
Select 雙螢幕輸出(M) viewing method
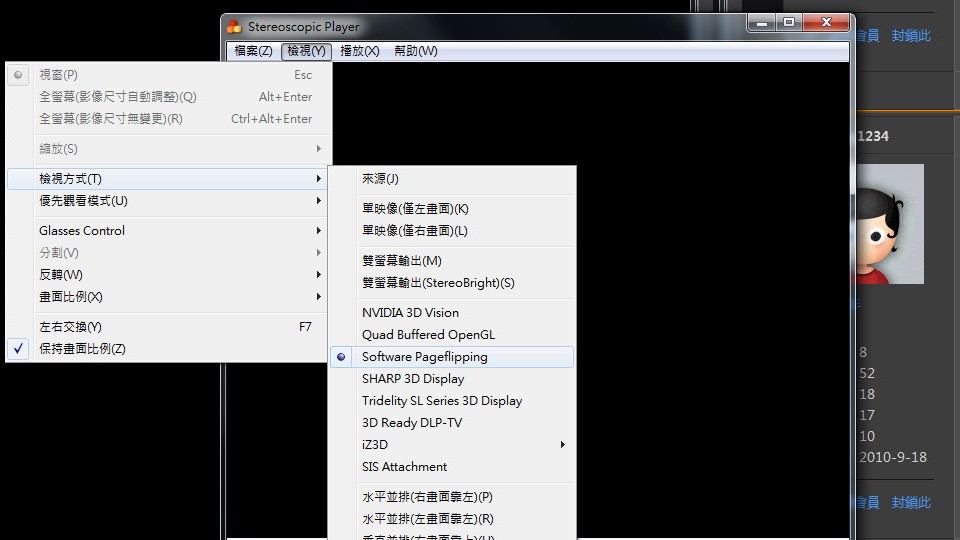pos(452,261)
